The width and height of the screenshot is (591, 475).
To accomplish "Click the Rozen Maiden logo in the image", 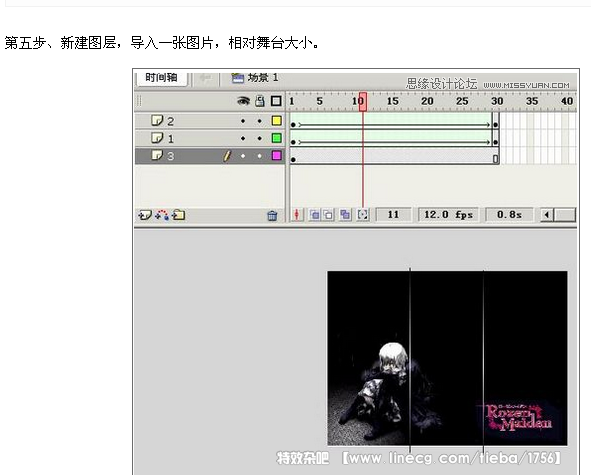I will coord(519,417).
